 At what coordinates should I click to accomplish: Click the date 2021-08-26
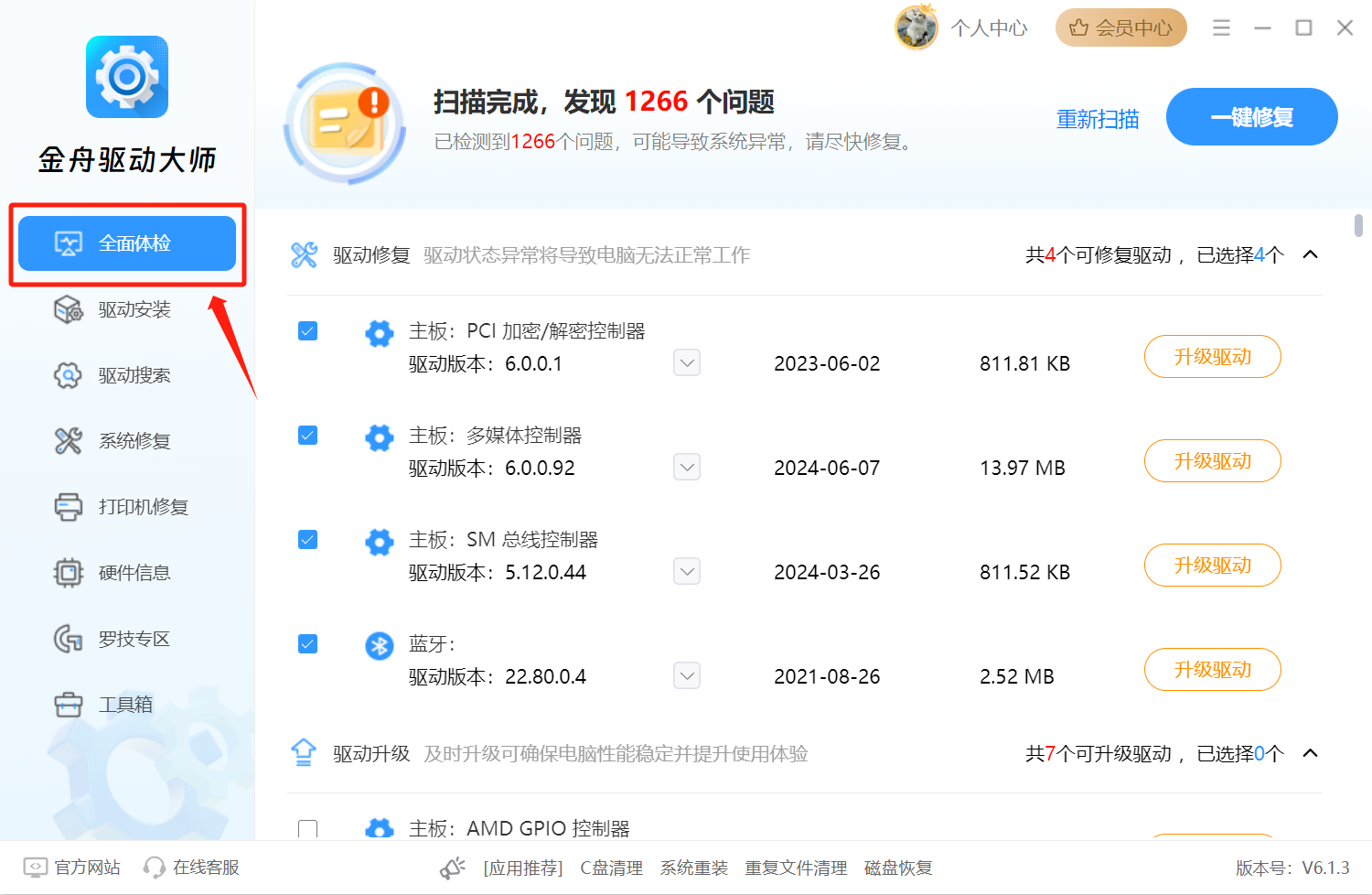[827, 676]
